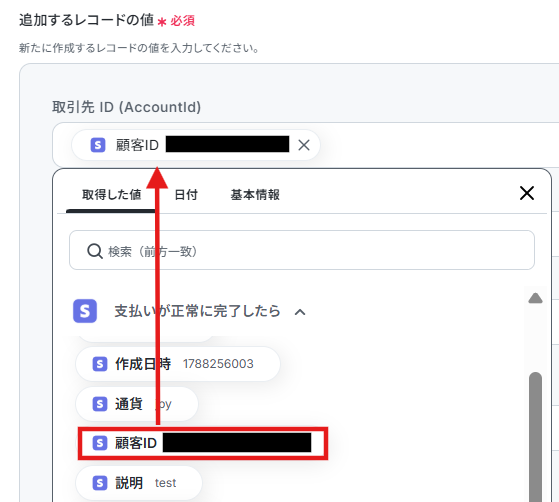Click the 支払いが正常に完了したら section header
The height and width of the screenshot is (502, 559).
(x=197, y=311)
